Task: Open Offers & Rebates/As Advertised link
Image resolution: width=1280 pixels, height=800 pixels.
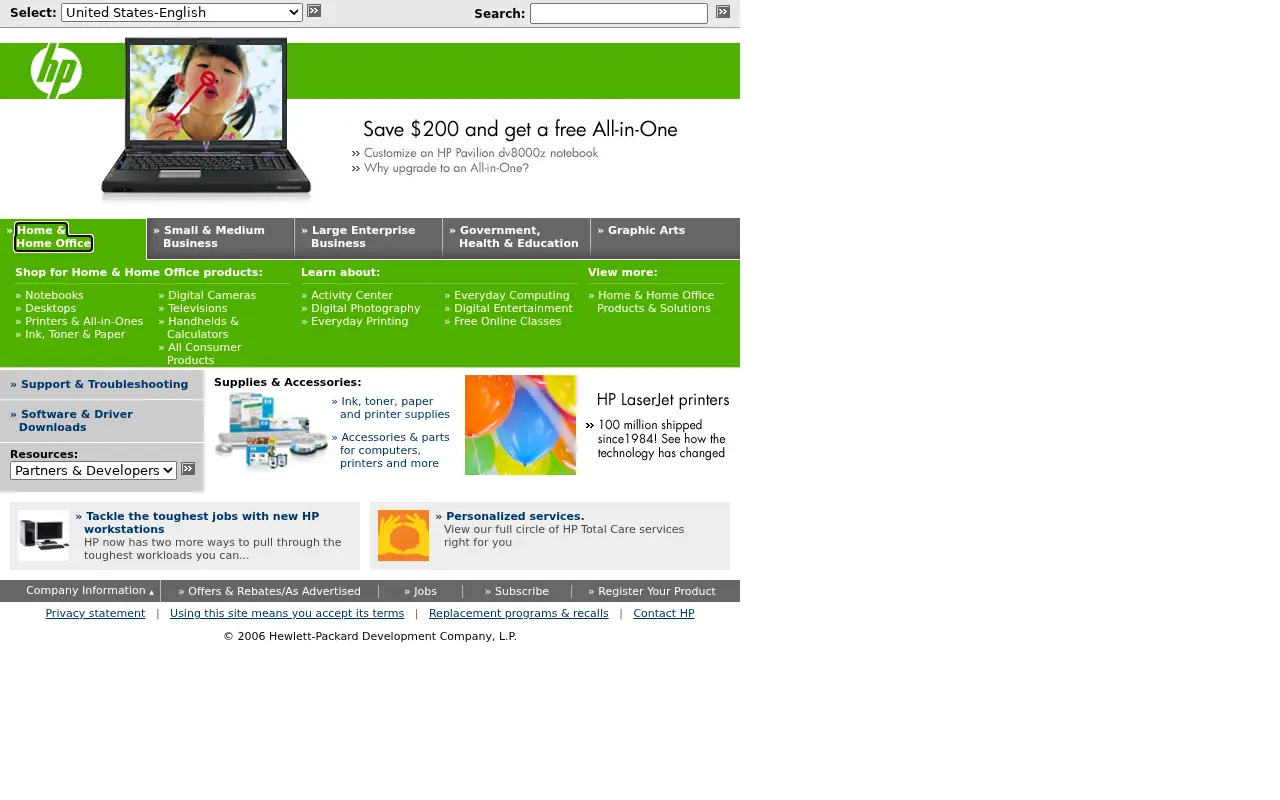Action: tap(269, 591)
